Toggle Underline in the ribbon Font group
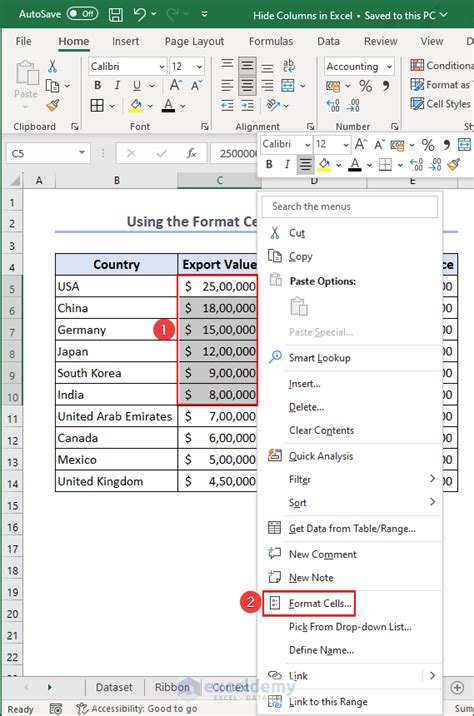Viewport: 474px width, 716px height. pyautogui.click(x=137, y=85)
